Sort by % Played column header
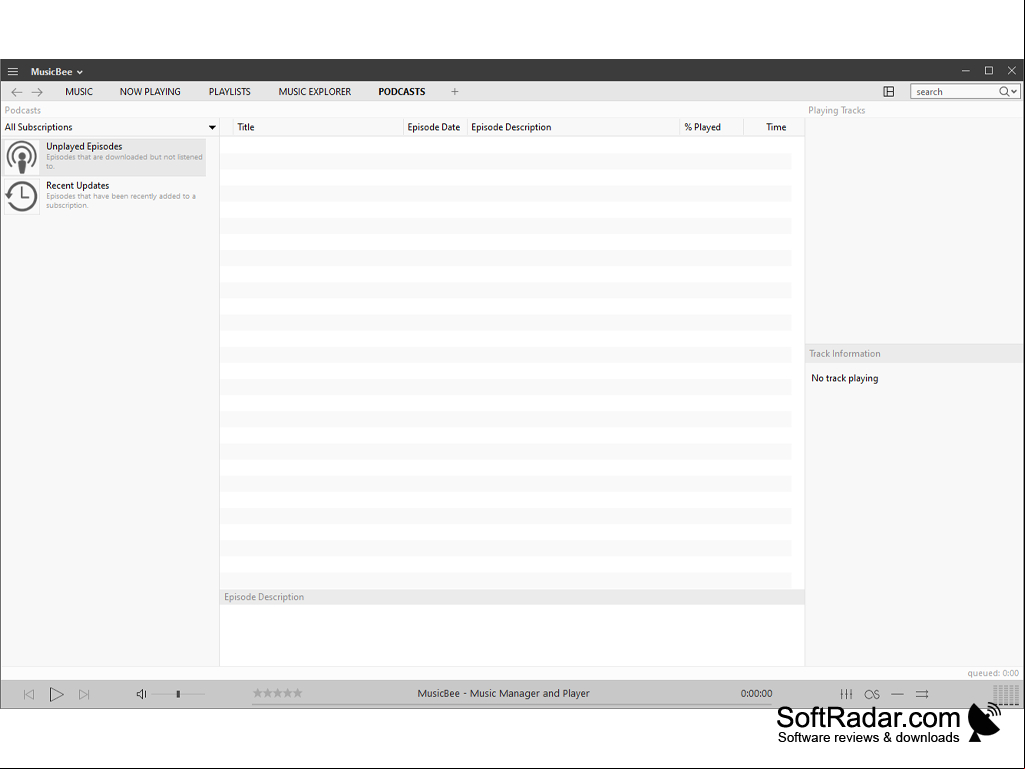The height and width of the screenshot is (769, 1025). pos(711,127)
